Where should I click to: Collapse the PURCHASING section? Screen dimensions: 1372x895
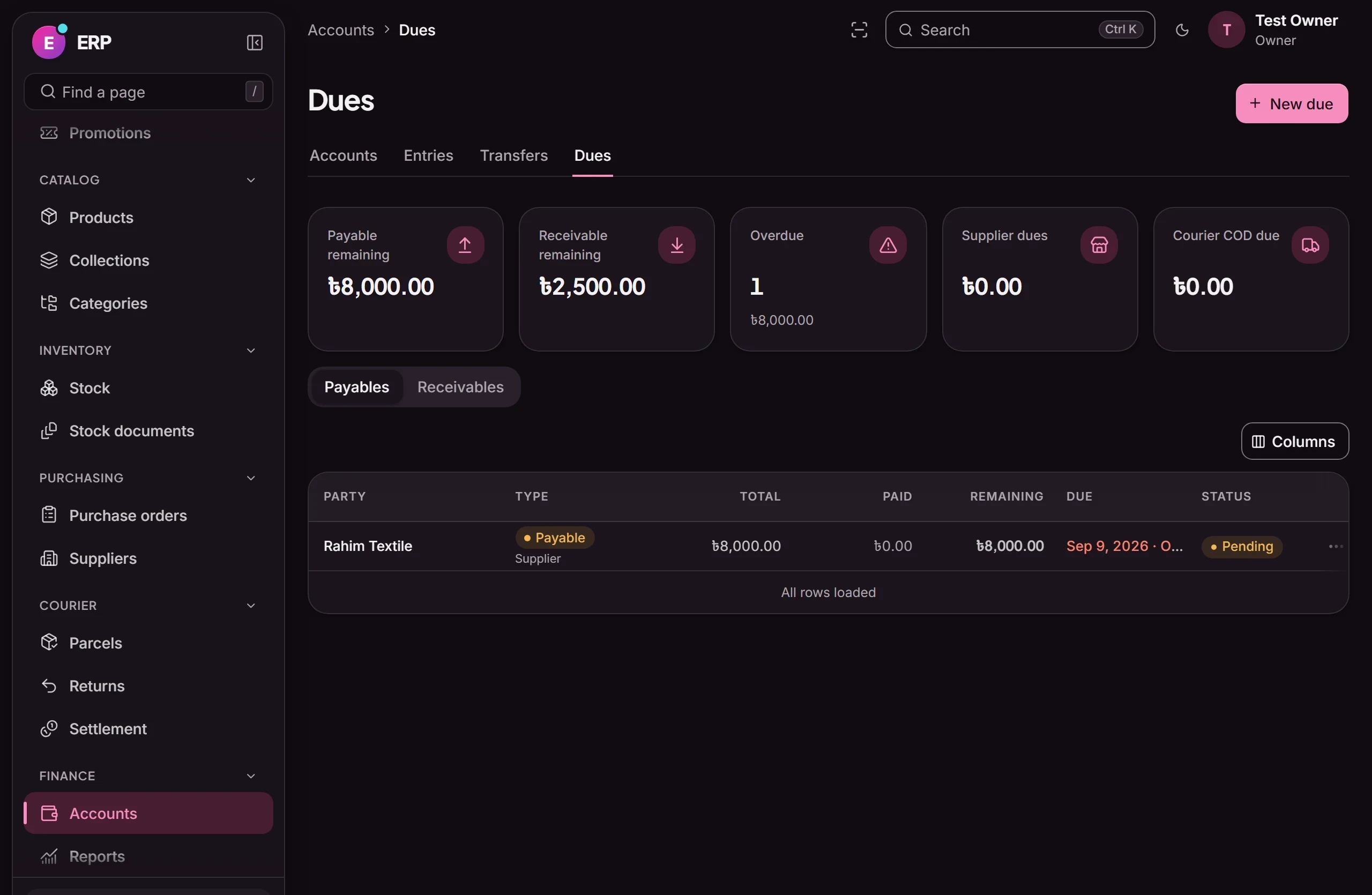point(251,478)
